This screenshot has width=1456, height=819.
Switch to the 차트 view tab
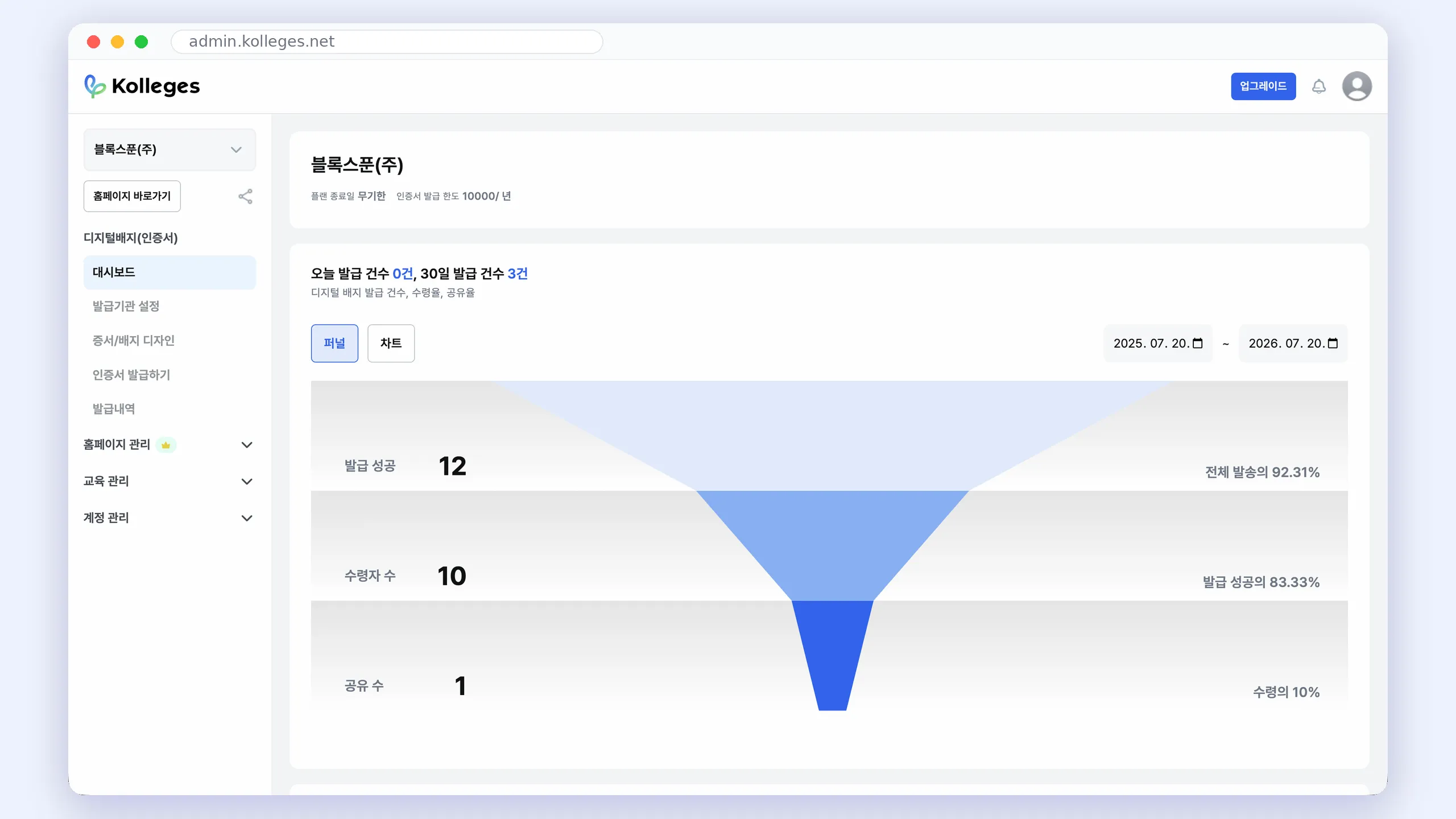pyautogui.click(x=391, y=343)
